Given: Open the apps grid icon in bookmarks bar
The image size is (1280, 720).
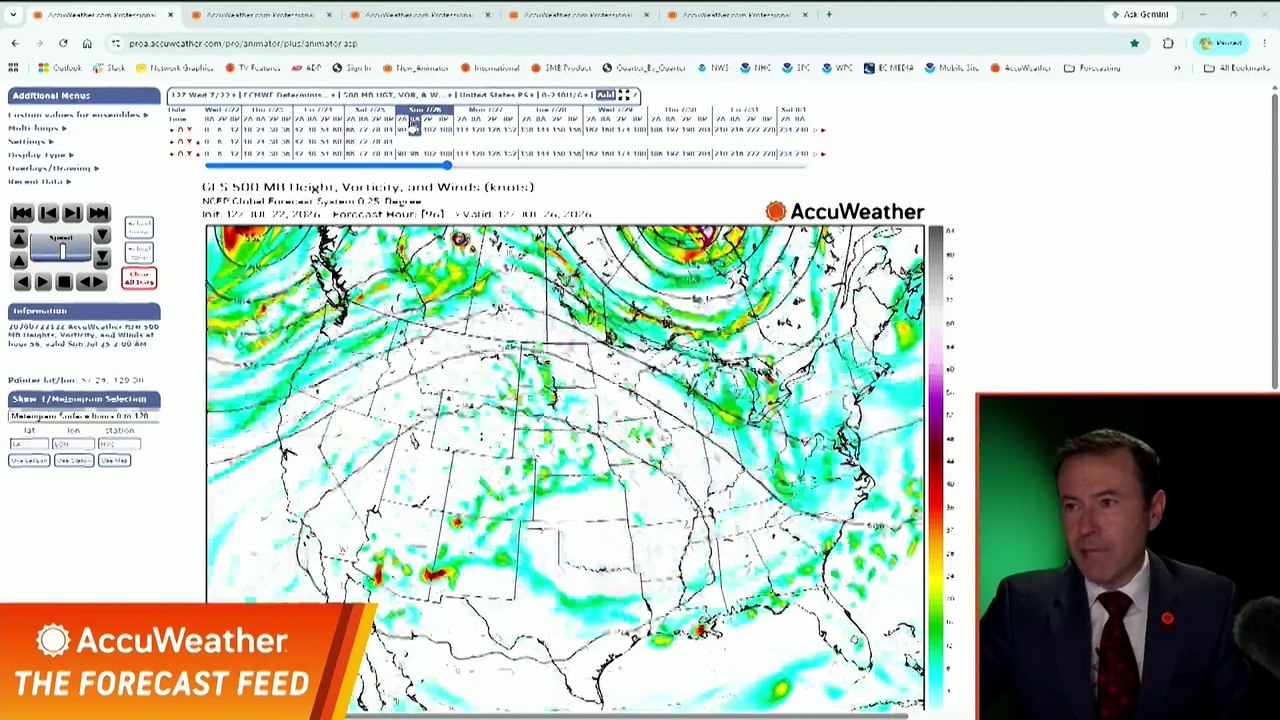Looking at the screenshot, I should (13, 68).
